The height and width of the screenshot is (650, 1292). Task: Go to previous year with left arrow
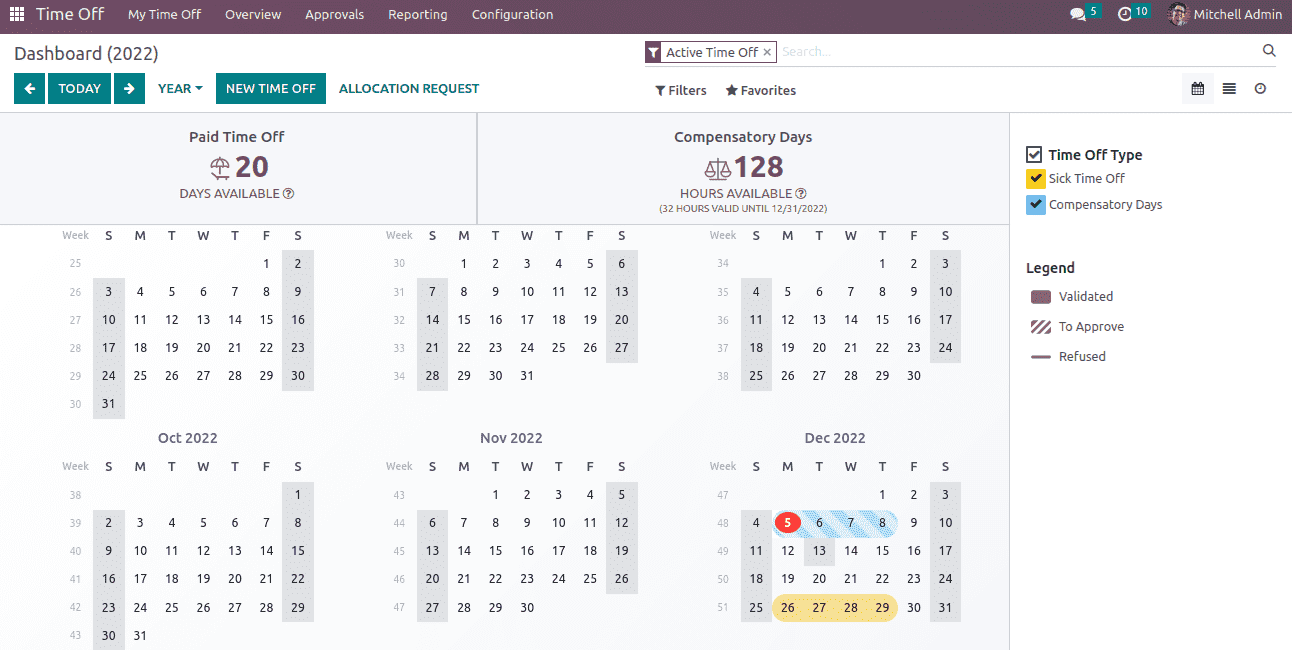click(x=29, y=88)
